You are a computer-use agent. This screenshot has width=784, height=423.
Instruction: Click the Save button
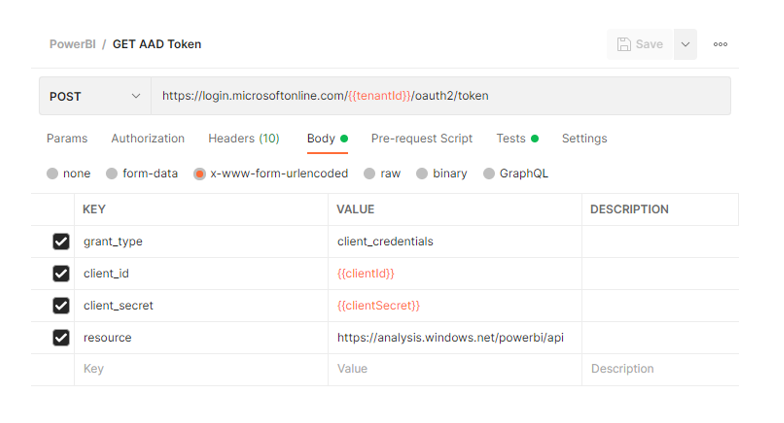coord(640,44)
